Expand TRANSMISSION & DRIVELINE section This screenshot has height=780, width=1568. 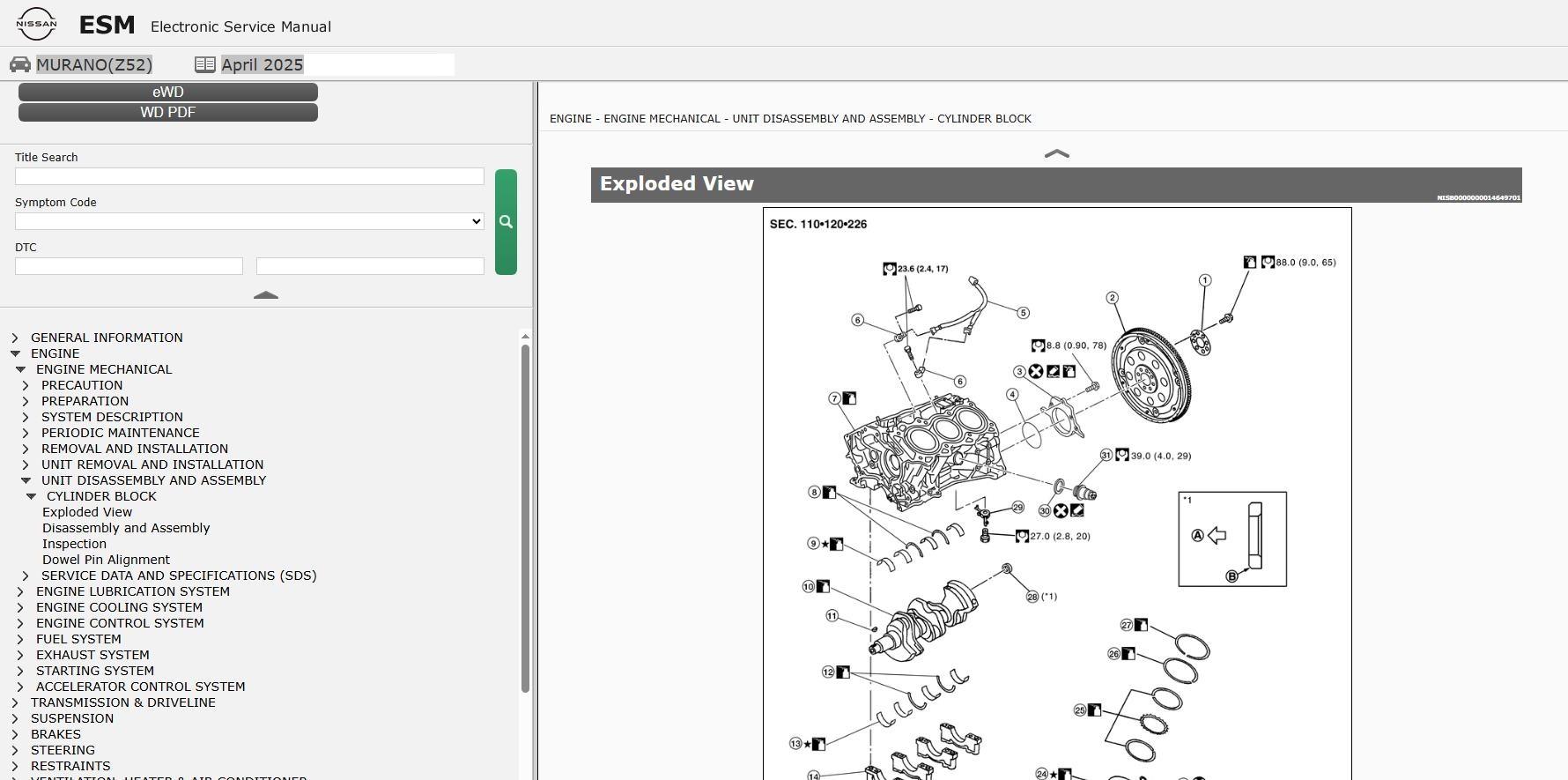tap(15, 702)
